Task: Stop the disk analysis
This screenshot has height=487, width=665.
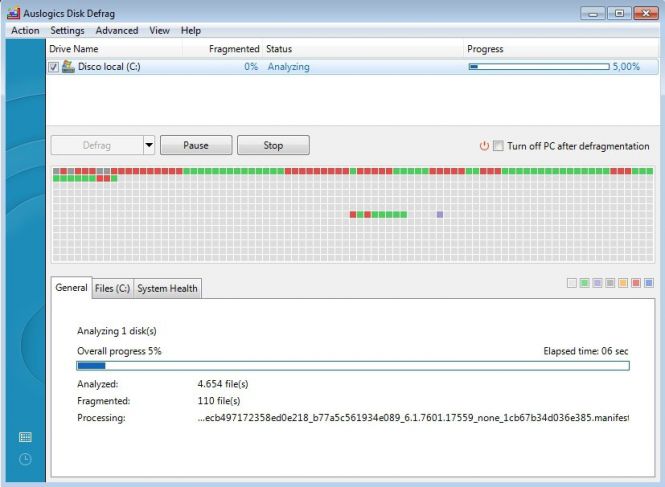Action: [273, 145]
